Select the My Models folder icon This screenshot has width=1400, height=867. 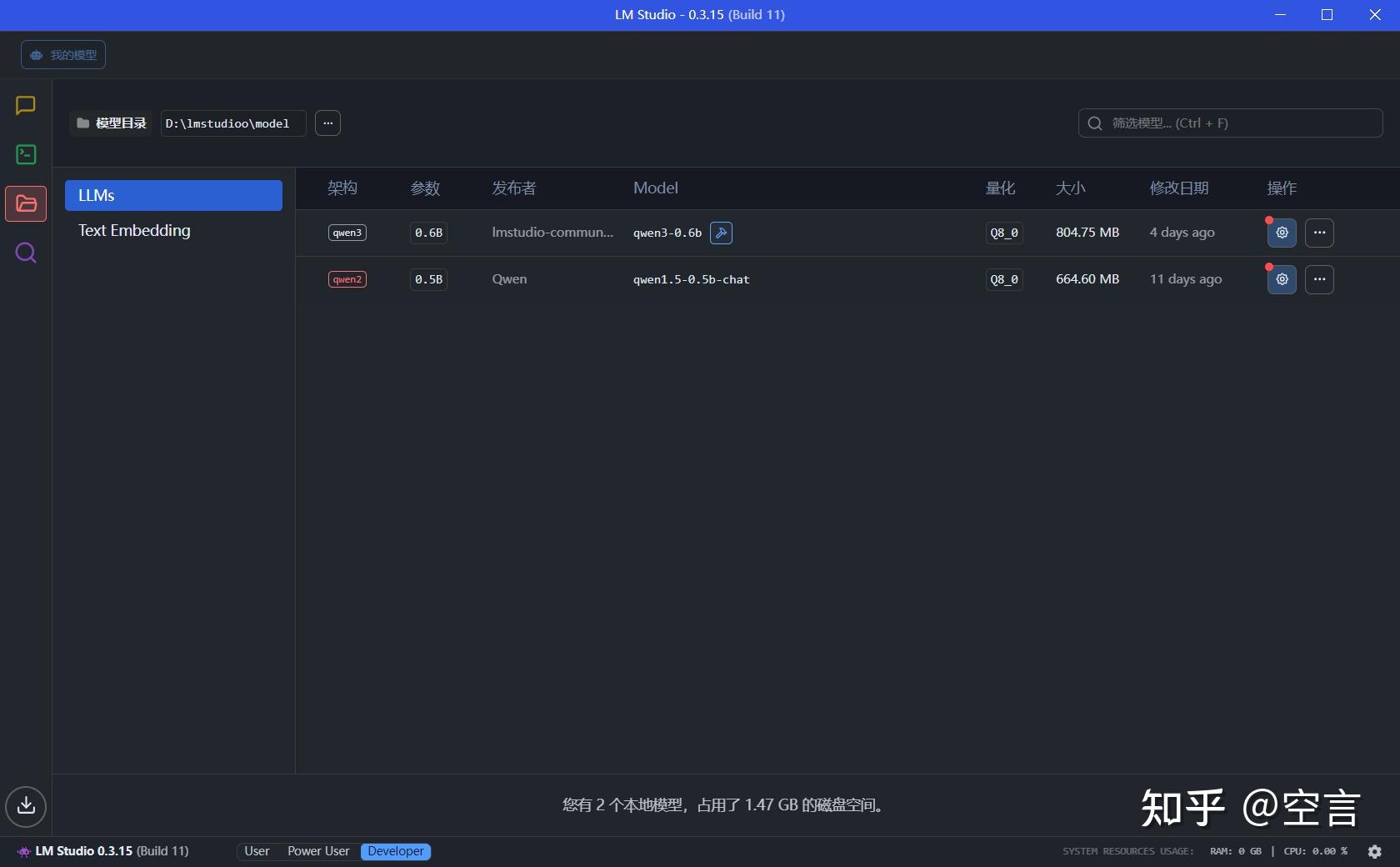tap(25, 203)
